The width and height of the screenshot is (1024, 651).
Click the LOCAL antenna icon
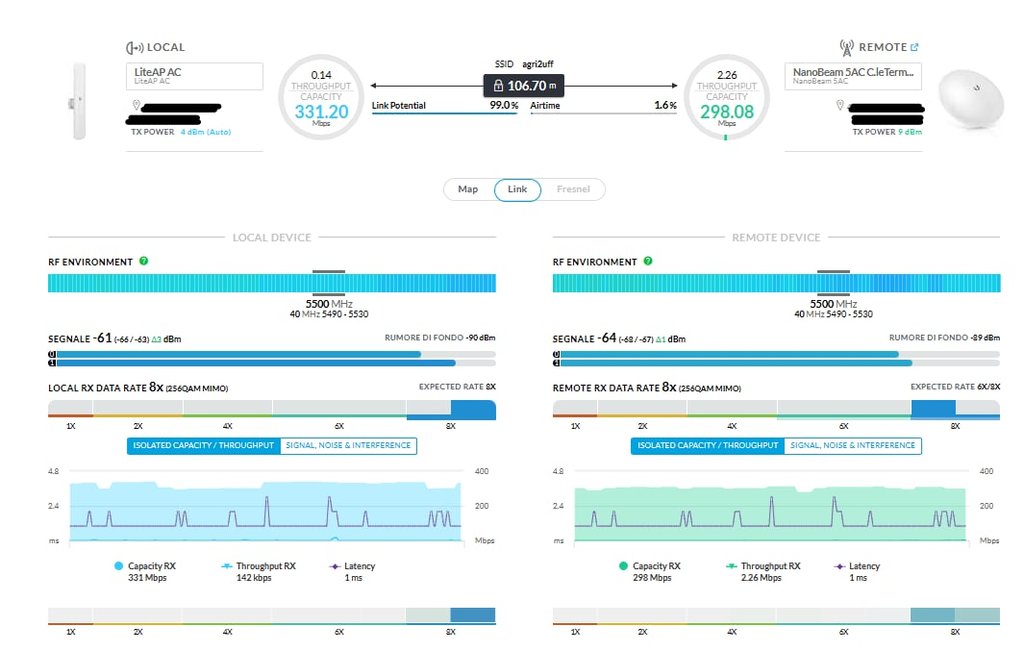point(135,48)
